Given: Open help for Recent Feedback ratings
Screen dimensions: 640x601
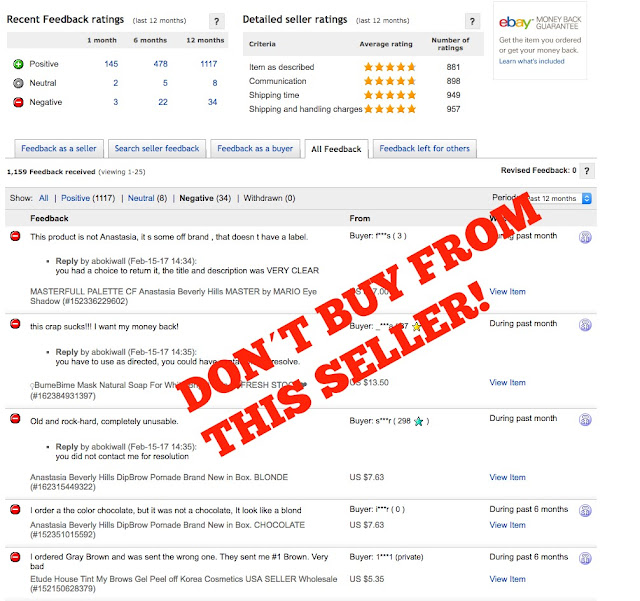Looking at the screenshot, I should point(217,21).
